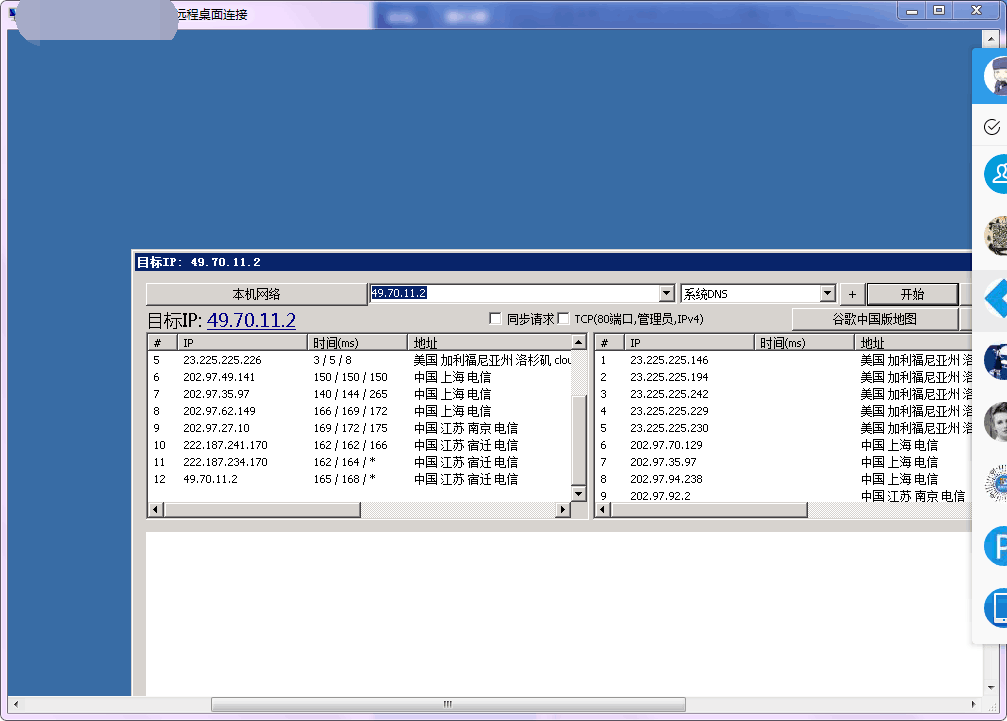Click remote desktop bottom scroll right arrow
The width and height of the screenshot is (1007, 721).
974,704
